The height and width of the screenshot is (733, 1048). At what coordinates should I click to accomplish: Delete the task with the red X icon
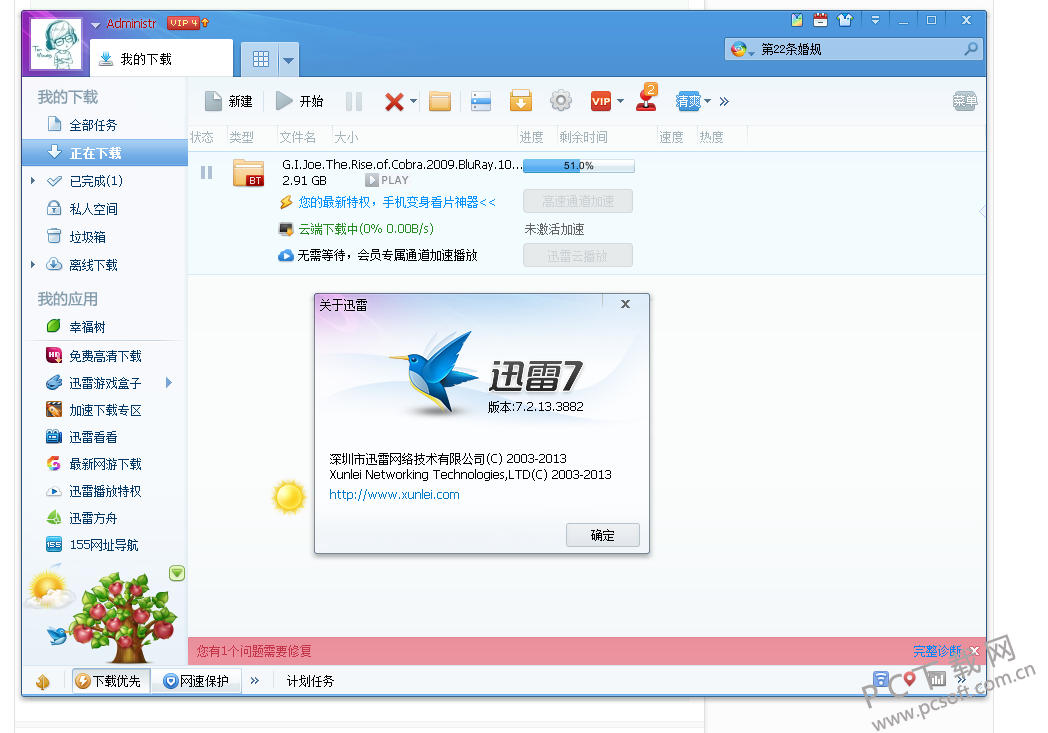point(394,102)
